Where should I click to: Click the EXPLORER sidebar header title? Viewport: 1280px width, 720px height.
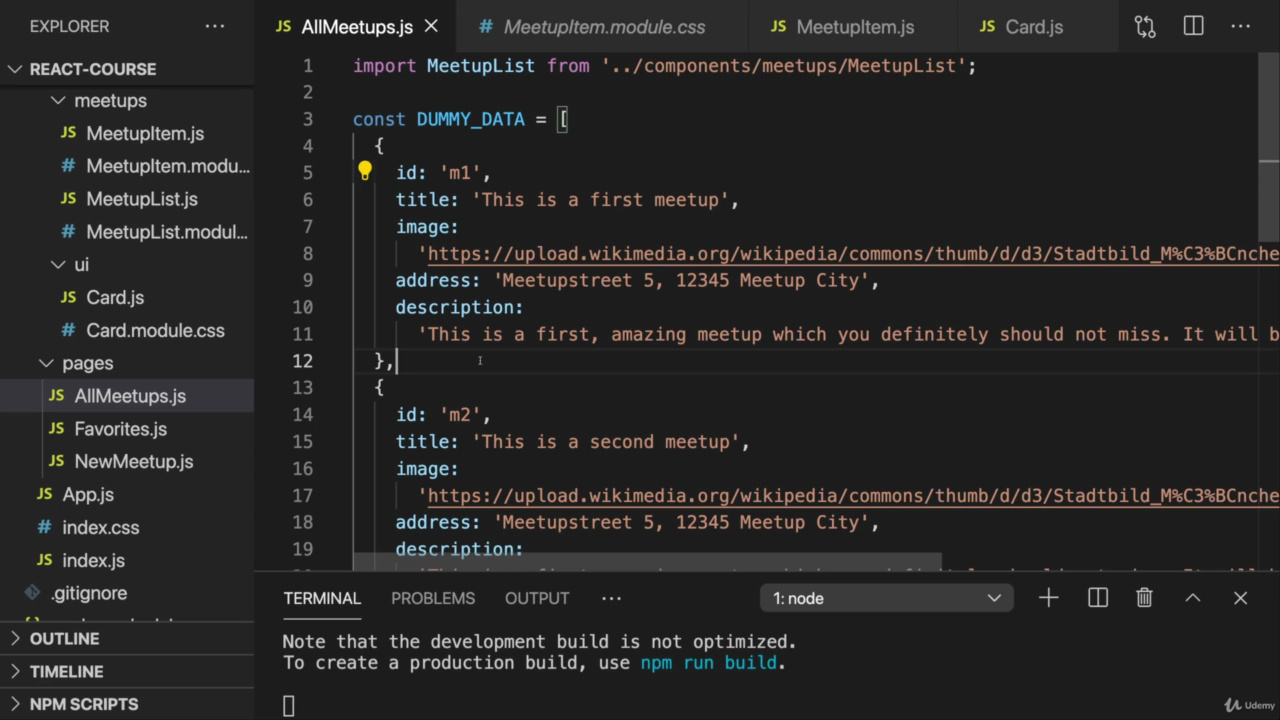(70, 26)
